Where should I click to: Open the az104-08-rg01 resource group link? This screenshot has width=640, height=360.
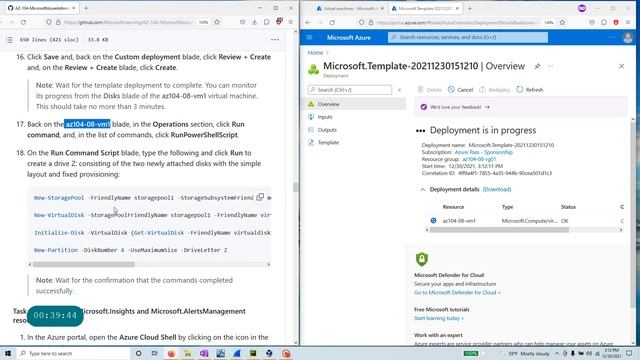pos(479,159)
